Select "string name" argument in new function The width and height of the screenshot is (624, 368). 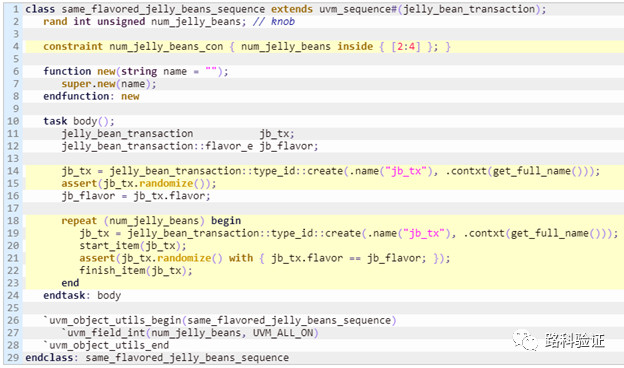[154, 72]
